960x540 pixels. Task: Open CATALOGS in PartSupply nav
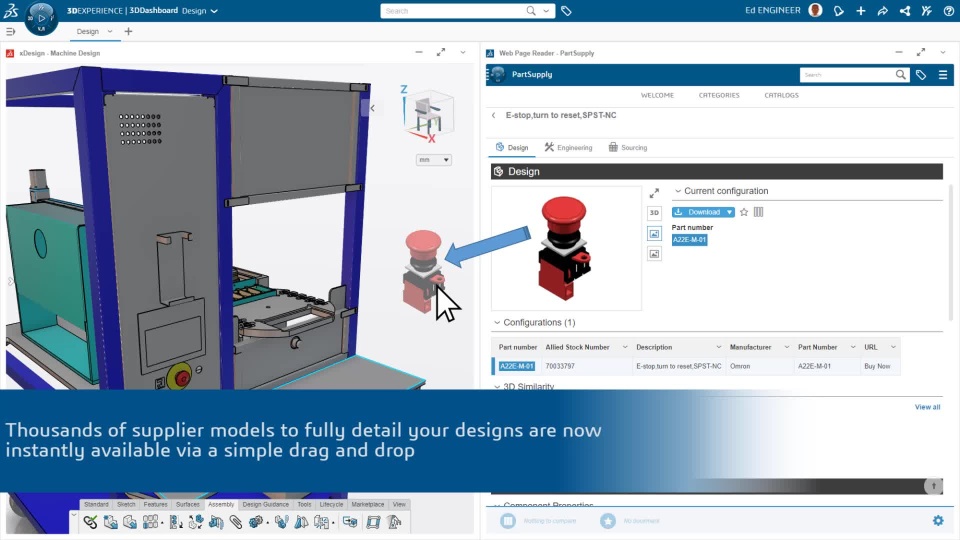(781, 96)
